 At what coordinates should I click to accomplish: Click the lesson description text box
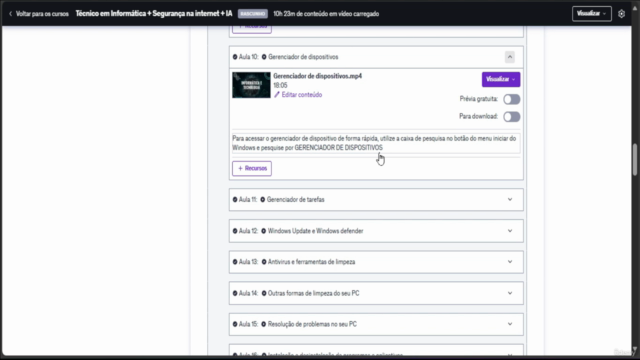[376, 143]
